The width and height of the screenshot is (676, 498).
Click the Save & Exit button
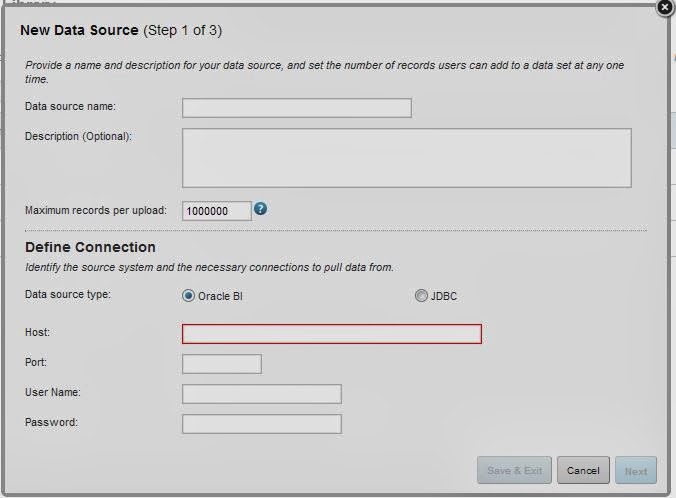pyautogui.click(x=514, y=470)
